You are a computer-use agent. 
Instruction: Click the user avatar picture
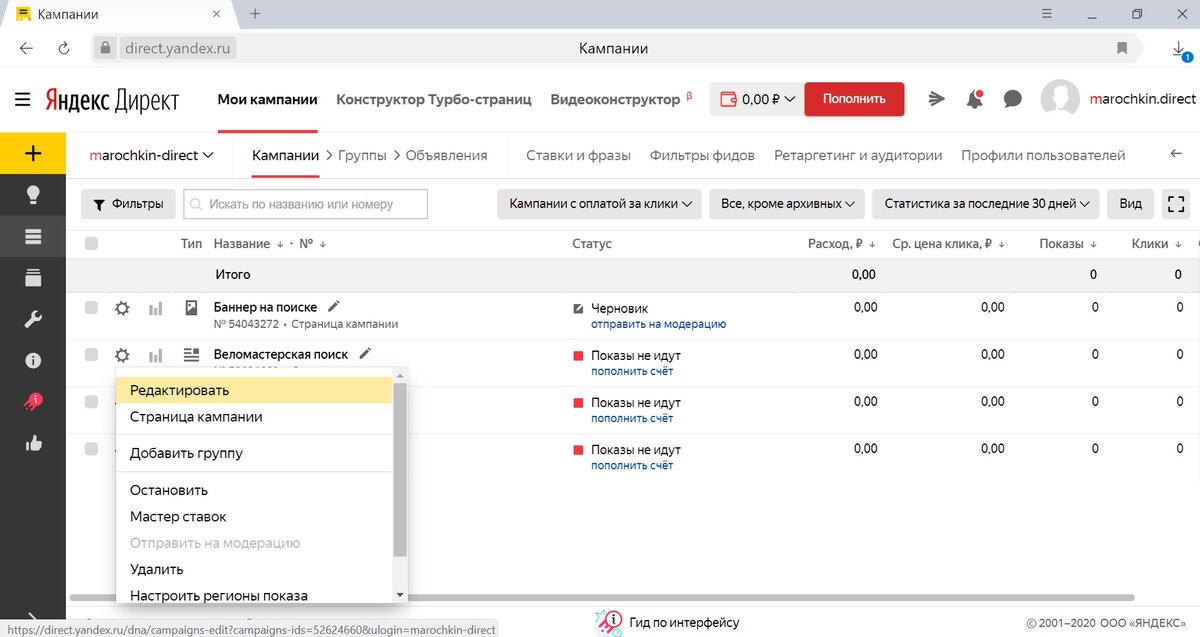click(1060, 99)
